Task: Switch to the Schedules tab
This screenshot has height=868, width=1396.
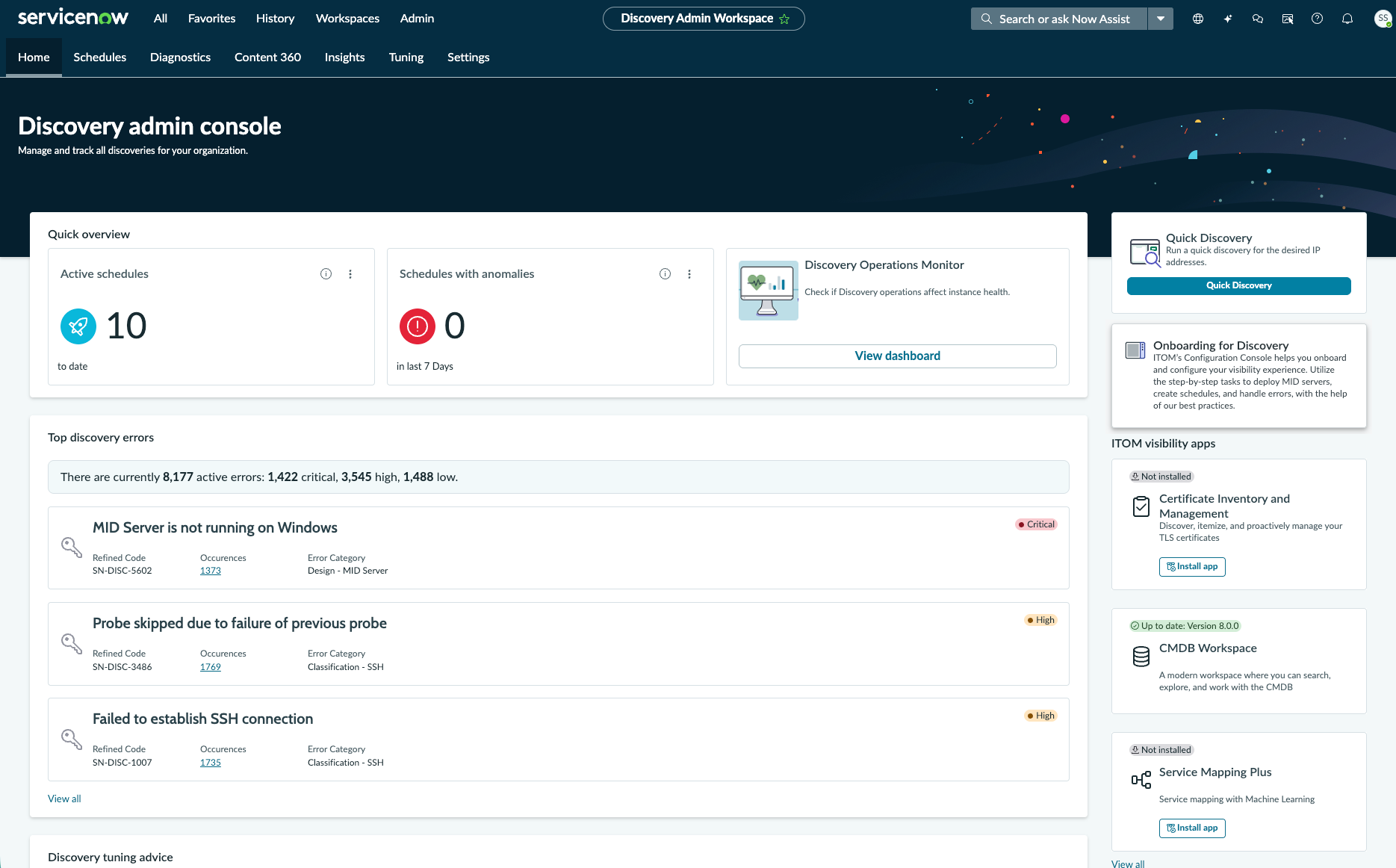Action: coord(99,58)
